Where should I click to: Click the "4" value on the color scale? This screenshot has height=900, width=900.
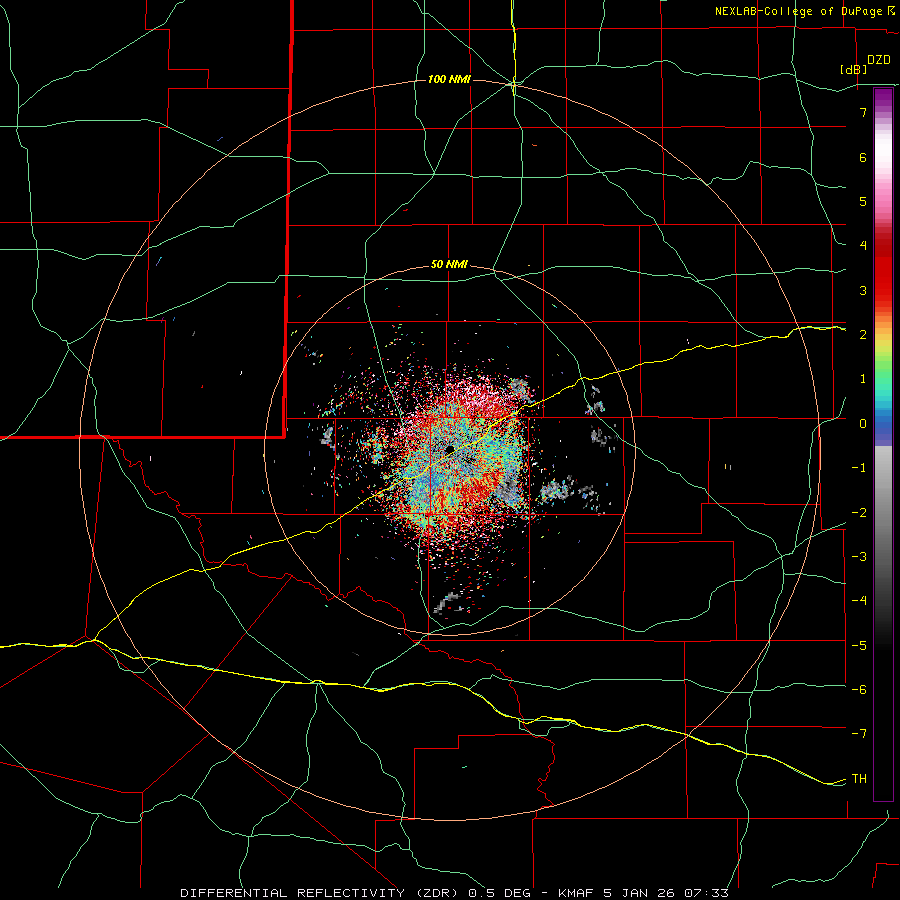[x=863, y=246]
